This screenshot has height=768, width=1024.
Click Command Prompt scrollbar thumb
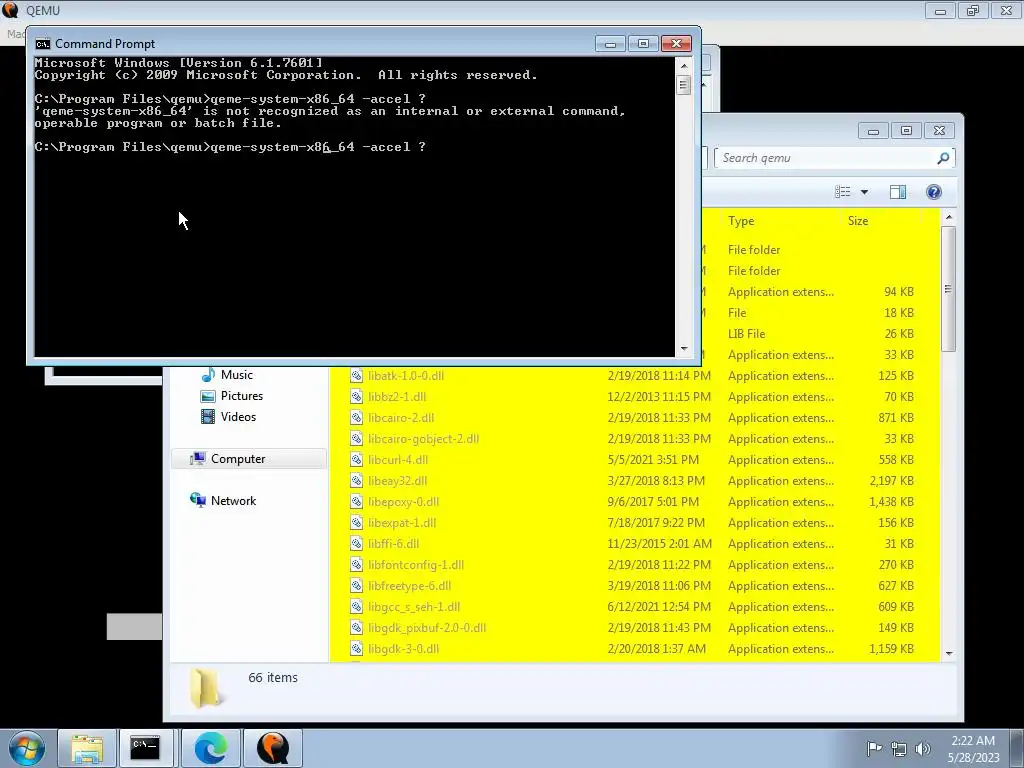[684, 85]
